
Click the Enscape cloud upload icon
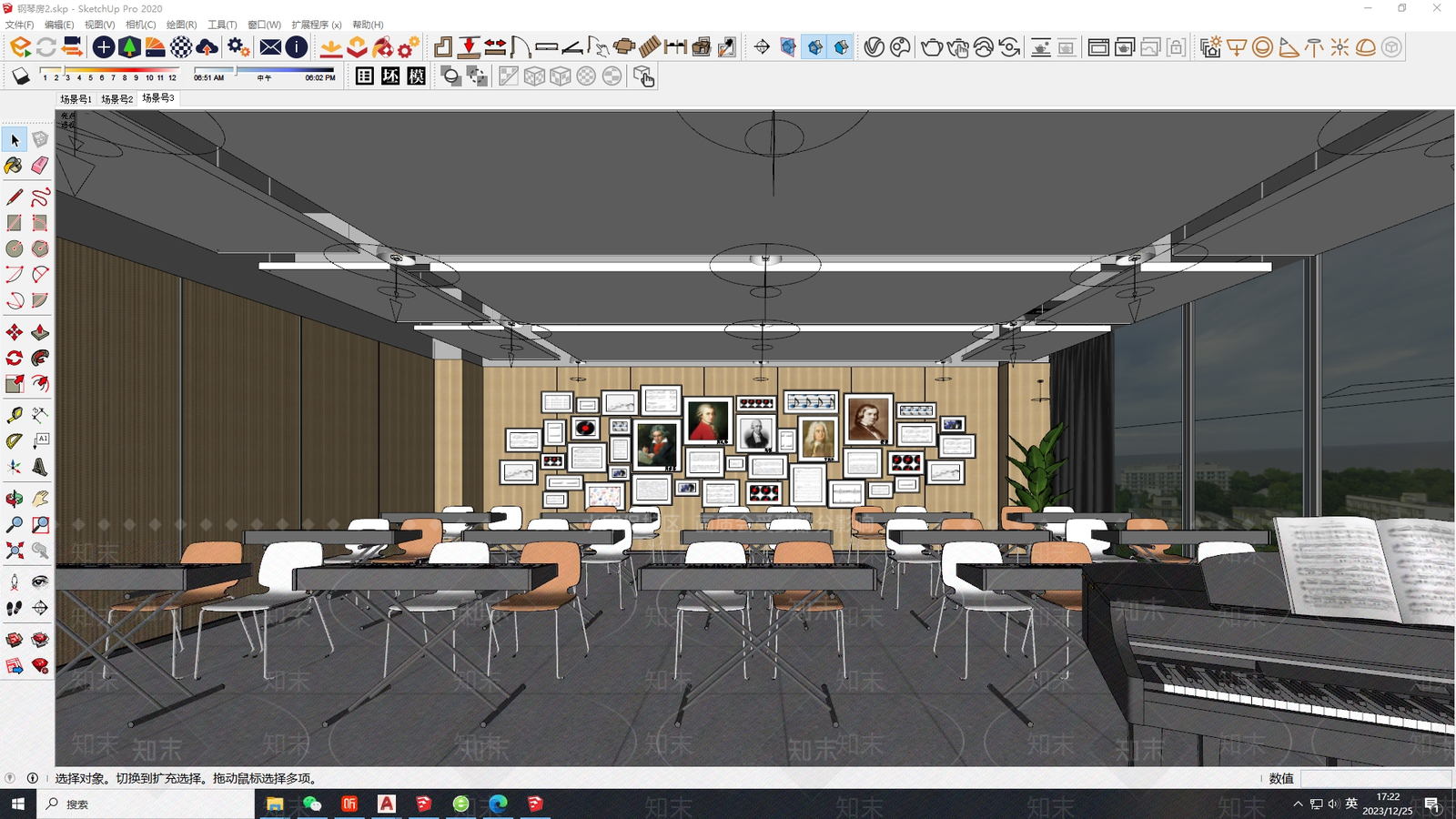(x=207, y=46)
